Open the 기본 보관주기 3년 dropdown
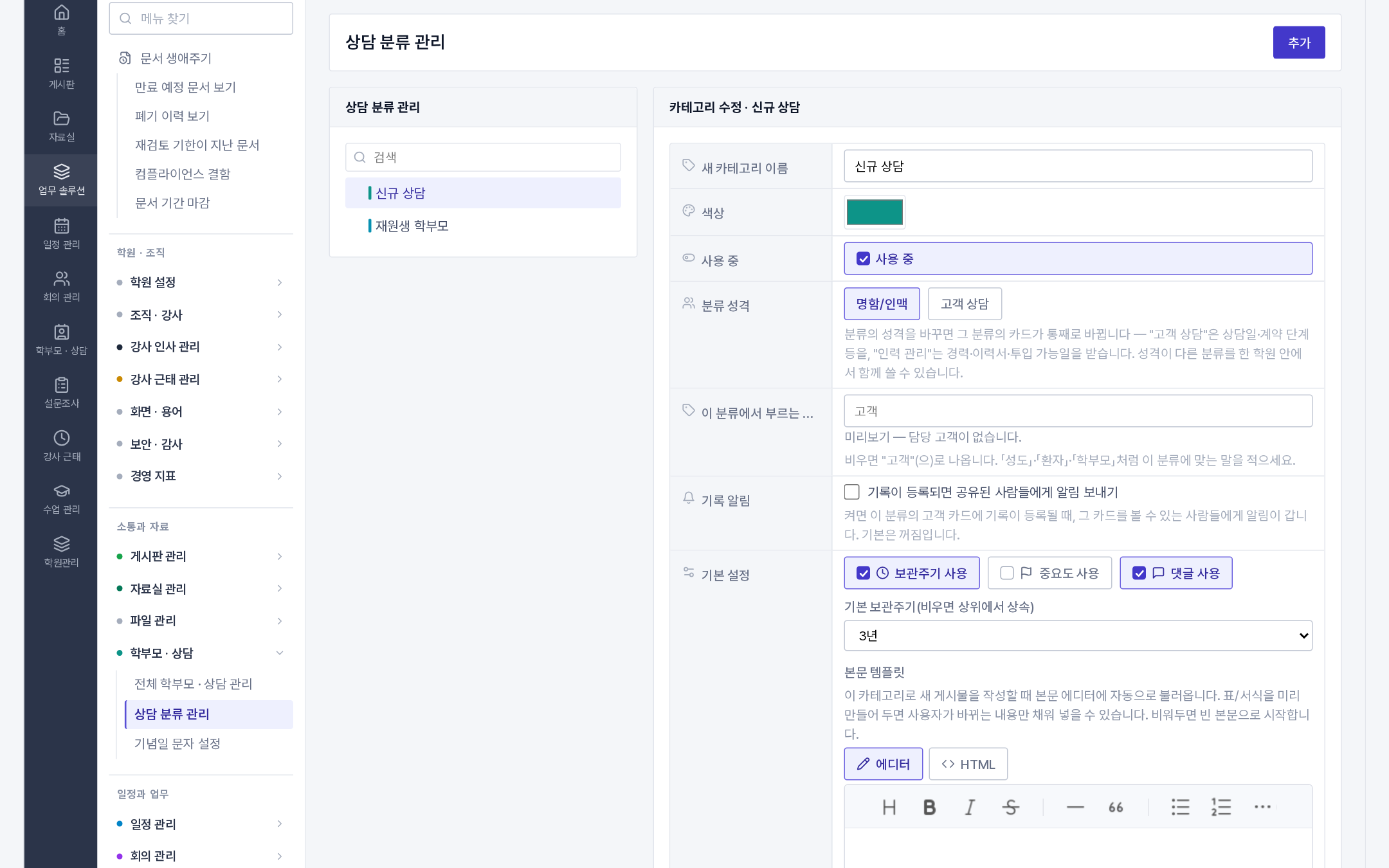Viewport: 1389px width, 868px height. pyautogui.click(x=1078, y=635)
